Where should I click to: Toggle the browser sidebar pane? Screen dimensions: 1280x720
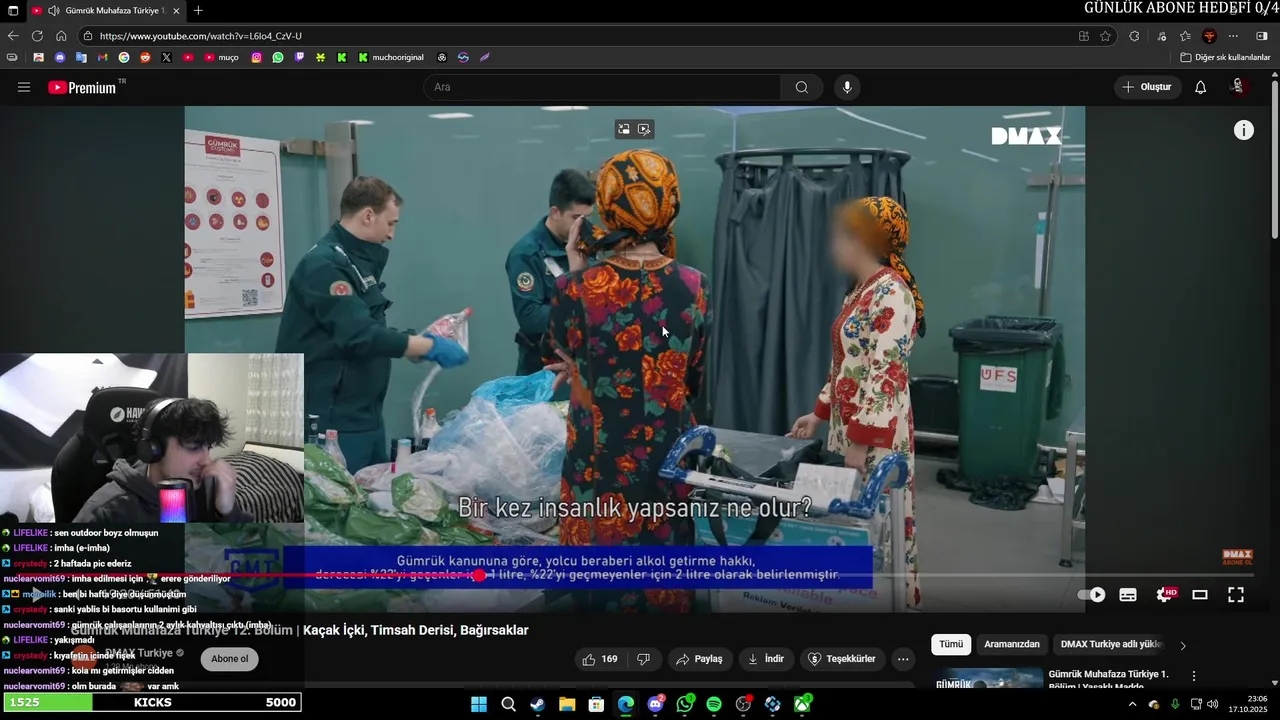(1262, 36)
